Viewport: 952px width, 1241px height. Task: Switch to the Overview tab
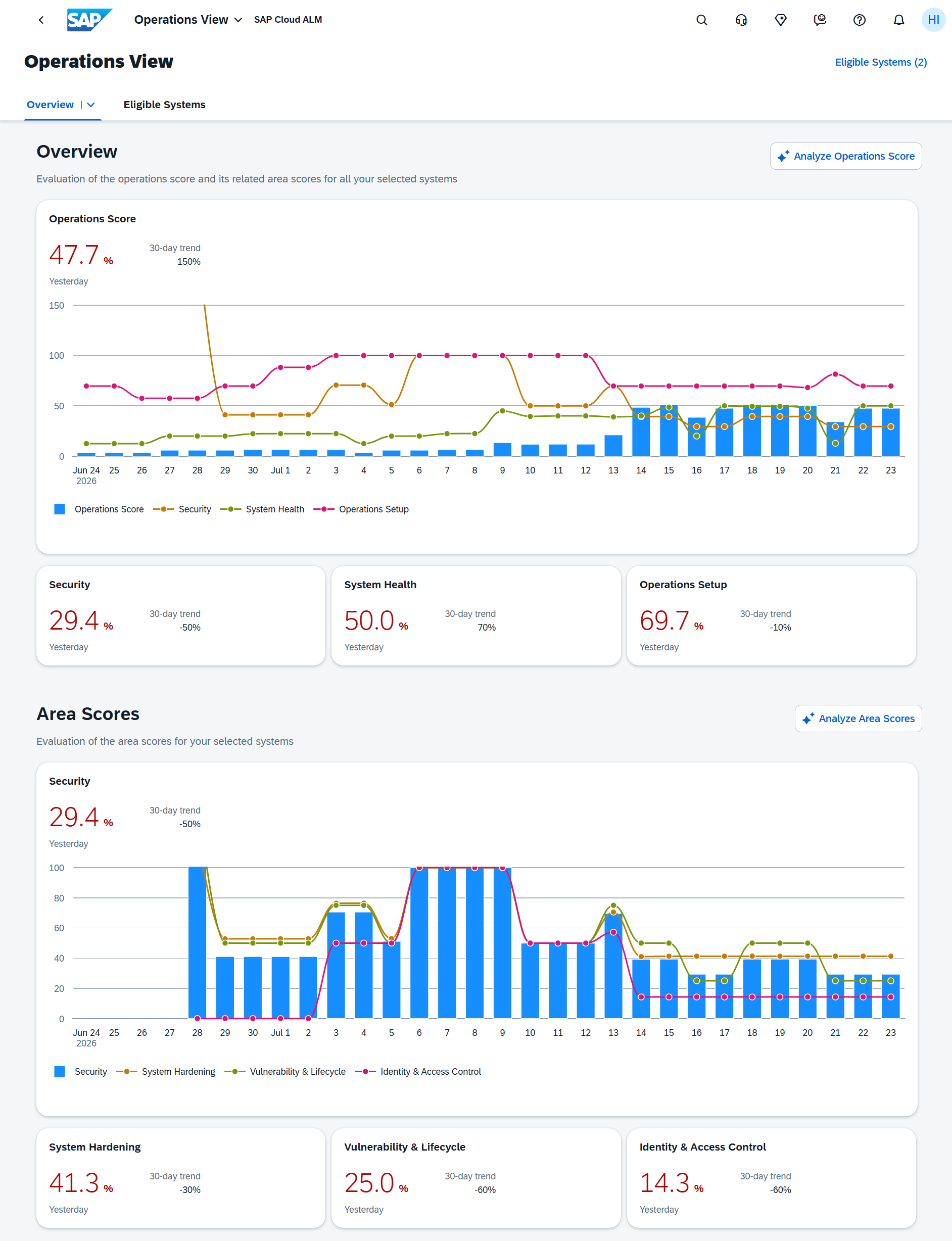click(50, 105)
